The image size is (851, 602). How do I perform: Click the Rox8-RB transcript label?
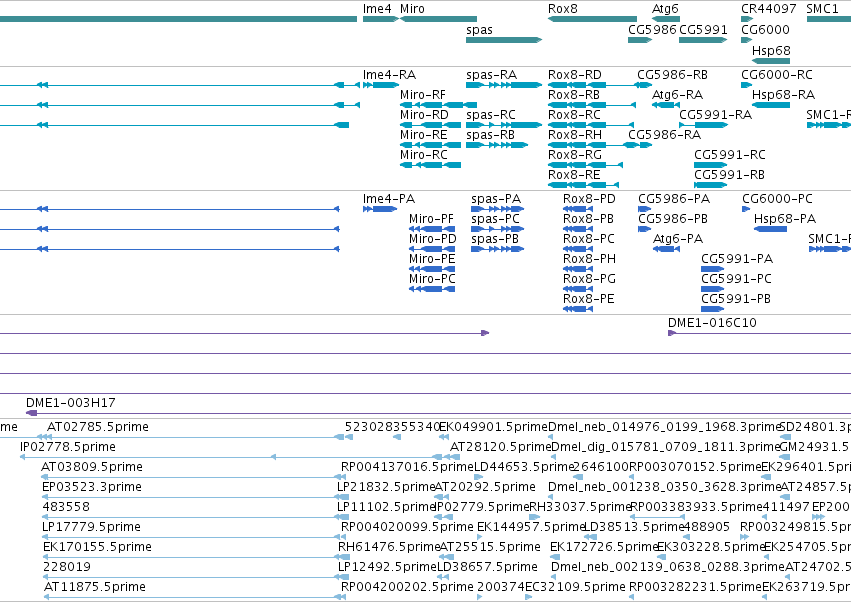pyautogui.click(x=574, y=95)
